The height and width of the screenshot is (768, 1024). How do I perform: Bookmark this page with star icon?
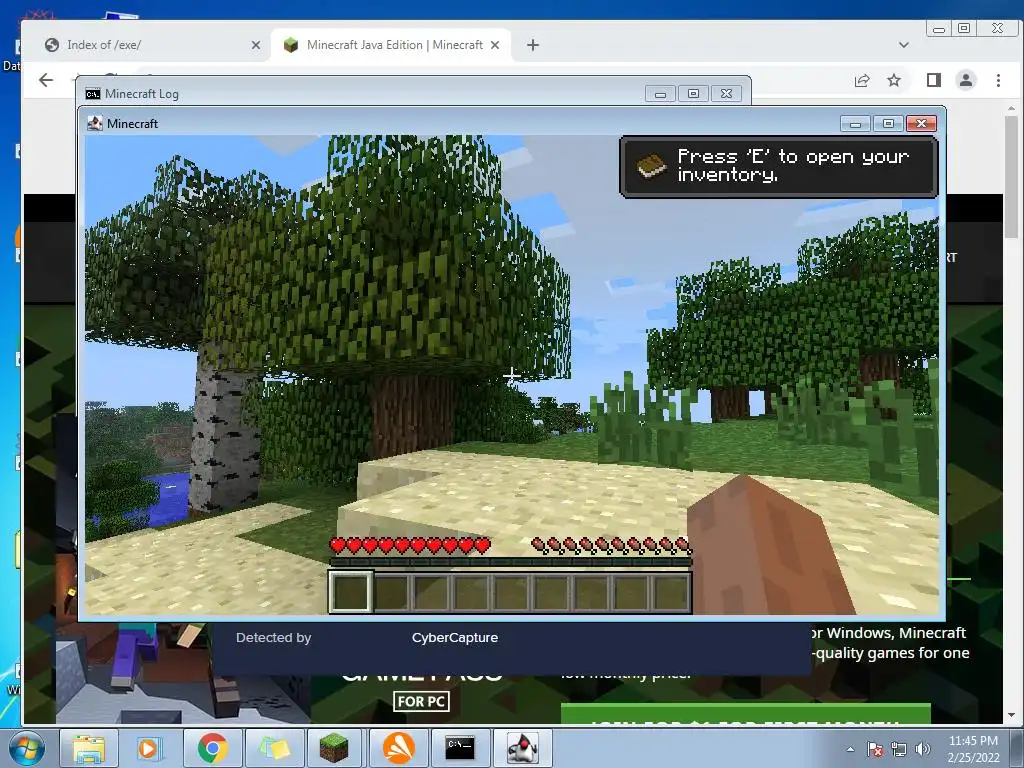click(x=894, y=80)
